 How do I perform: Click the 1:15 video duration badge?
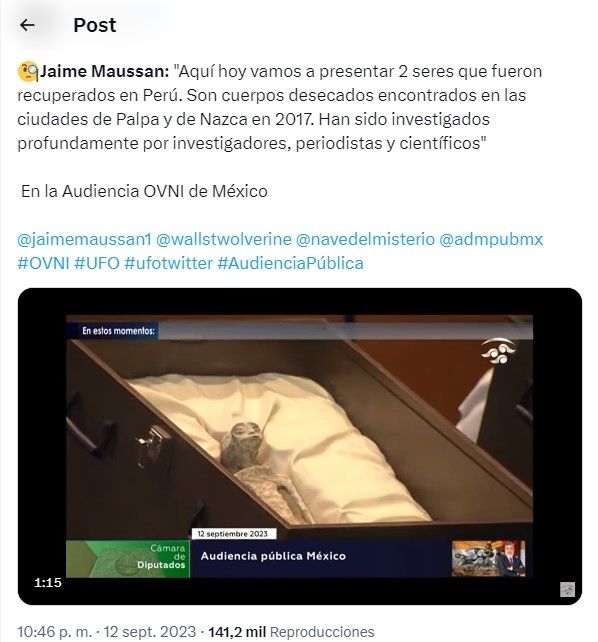(48, 582)
